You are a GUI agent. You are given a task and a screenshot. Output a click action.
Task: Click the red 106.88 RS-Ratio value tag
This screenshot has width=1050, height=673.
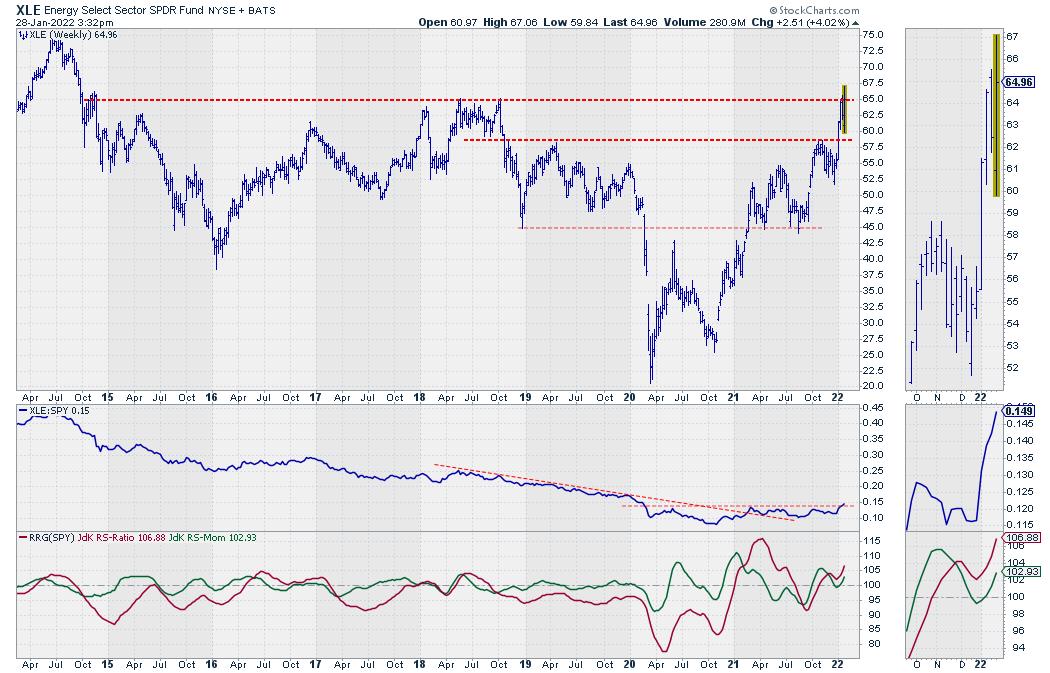[x=1018, y=537]
